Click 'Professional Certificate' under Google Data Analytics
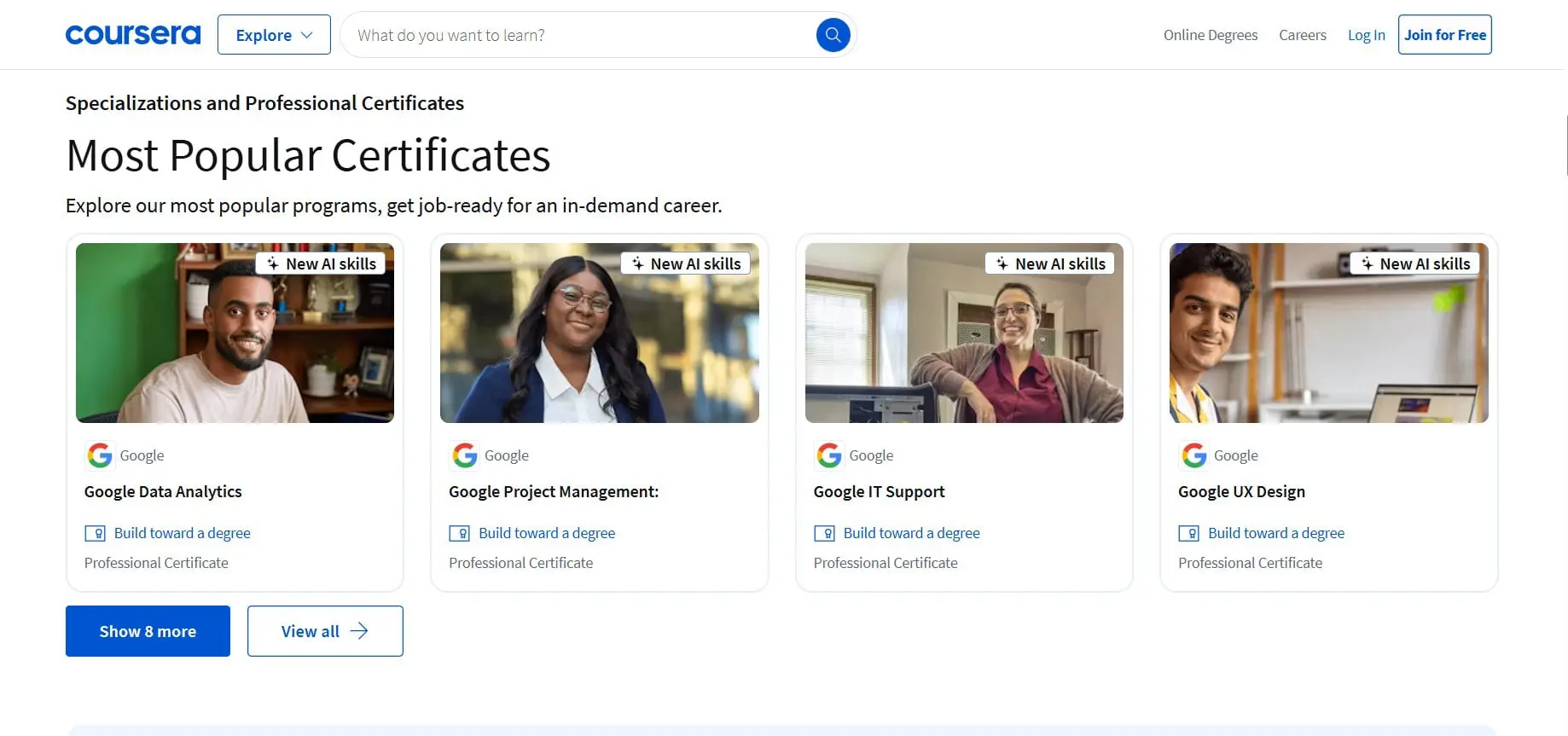The height and width of the screenshot is (736, 1568). [x=156, y=563]
